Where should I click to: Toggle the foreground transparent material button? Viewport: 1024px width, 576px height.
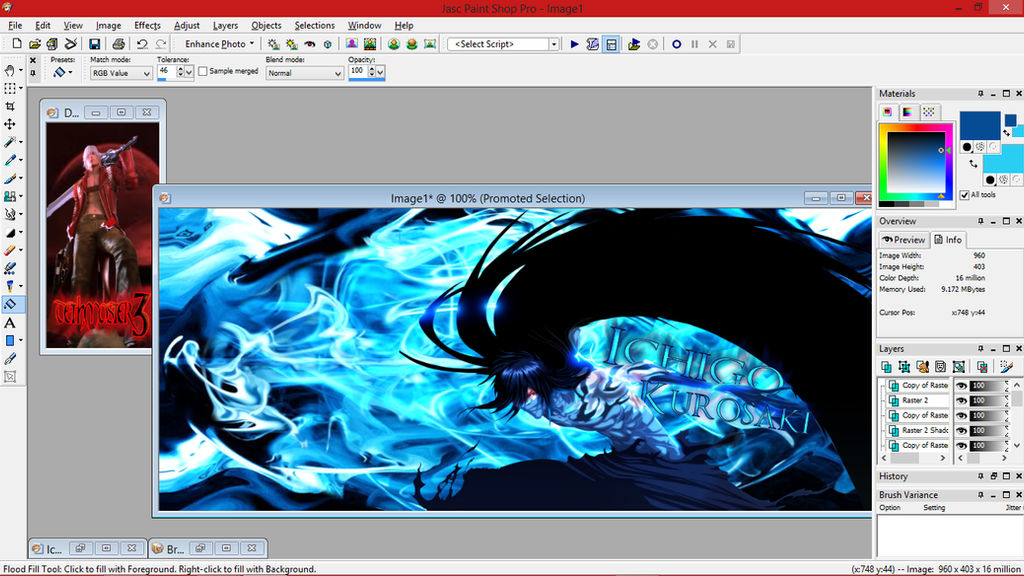[993, 147]
